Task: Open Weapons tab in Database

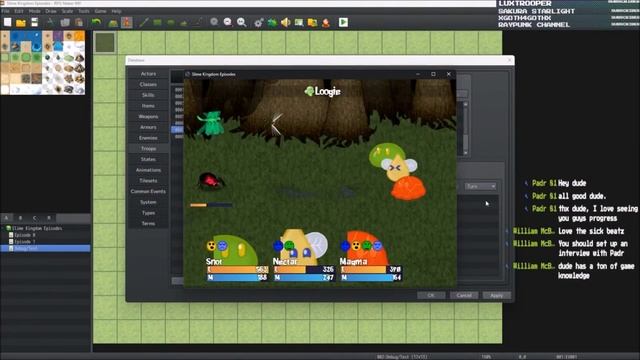Action: click(148, 117)
